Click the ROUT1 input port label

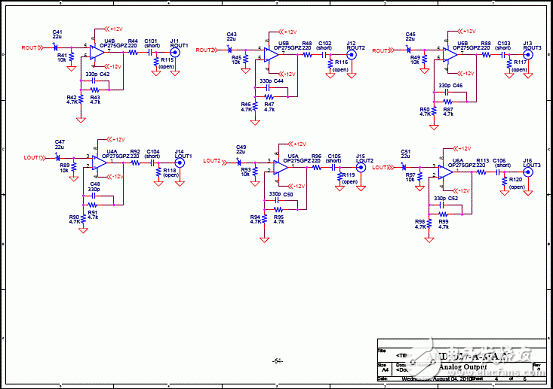coord(32,48)
